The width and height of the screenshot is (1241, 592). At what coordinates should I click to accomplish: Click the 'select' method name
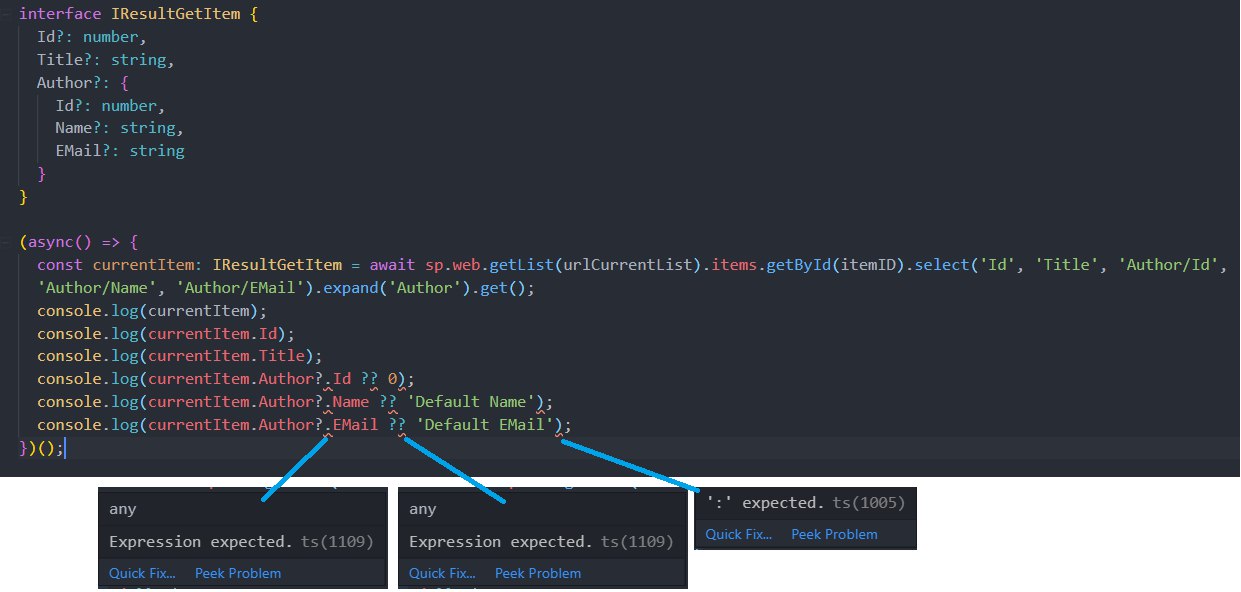click(942, 266)
